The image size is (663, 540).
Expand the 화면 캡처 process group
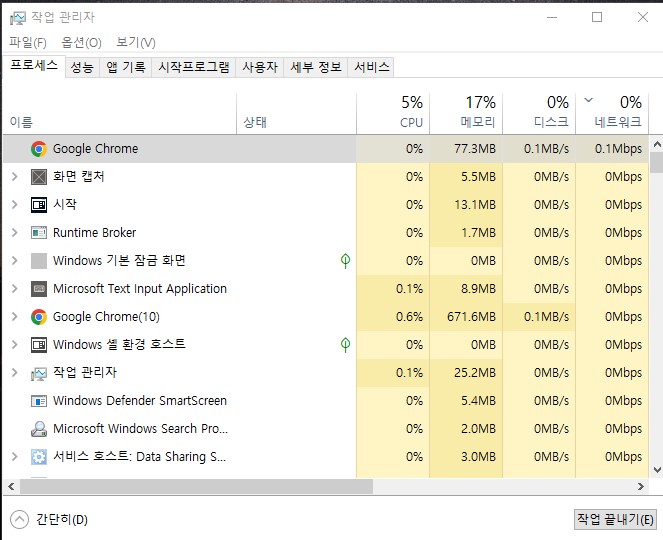[x=15, y=177]
